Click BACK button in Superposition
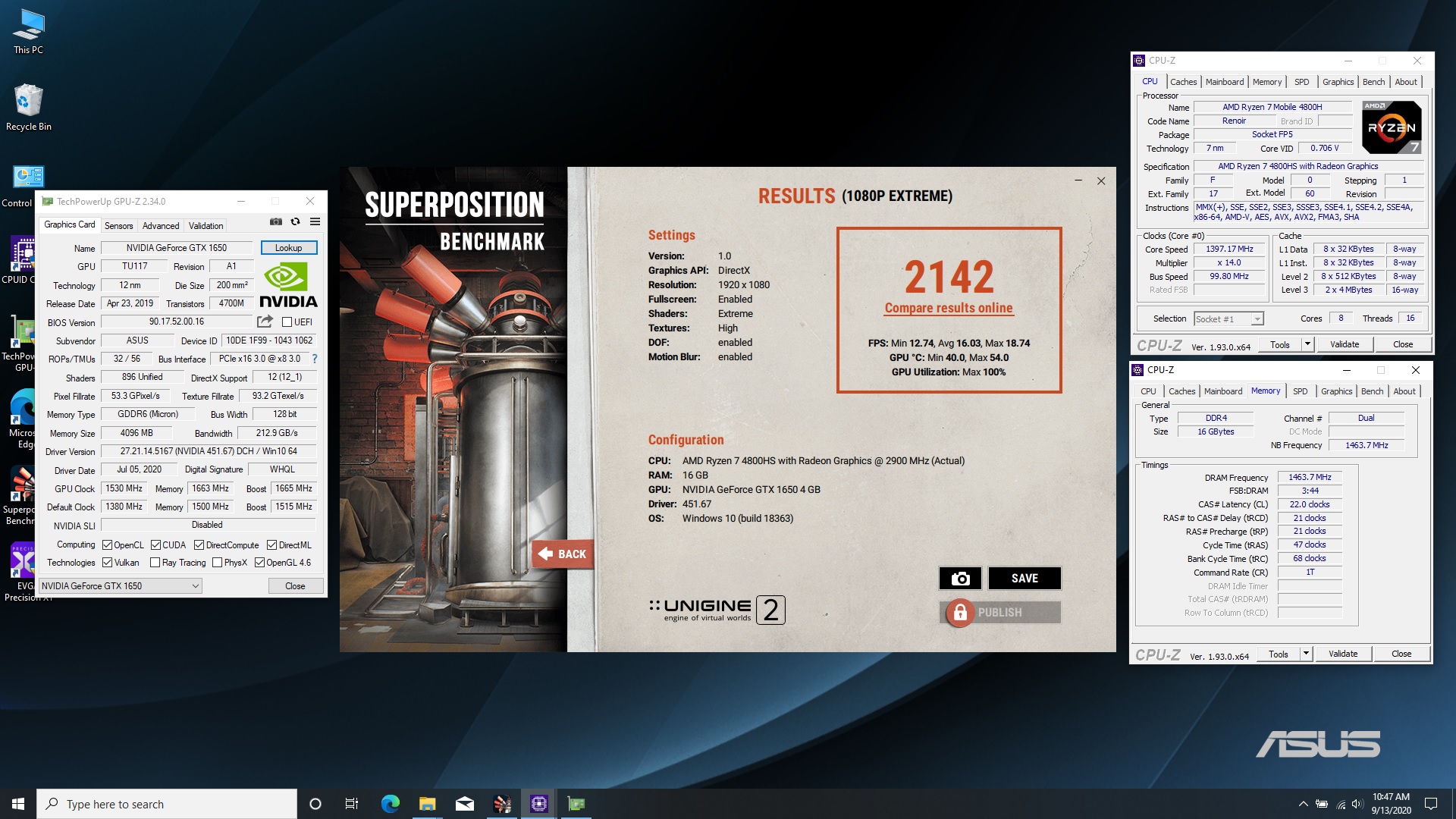This screenshot has width=1456, height=819. tap(562, 554)
